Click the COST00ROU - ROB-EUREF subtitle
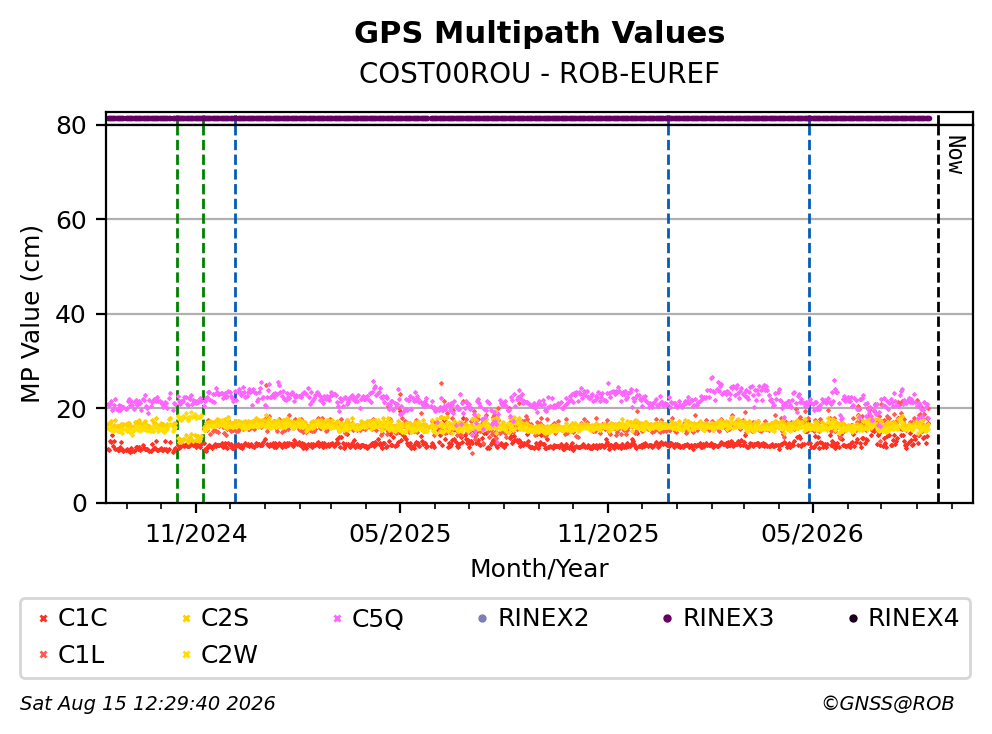 (x=540, y=73)
